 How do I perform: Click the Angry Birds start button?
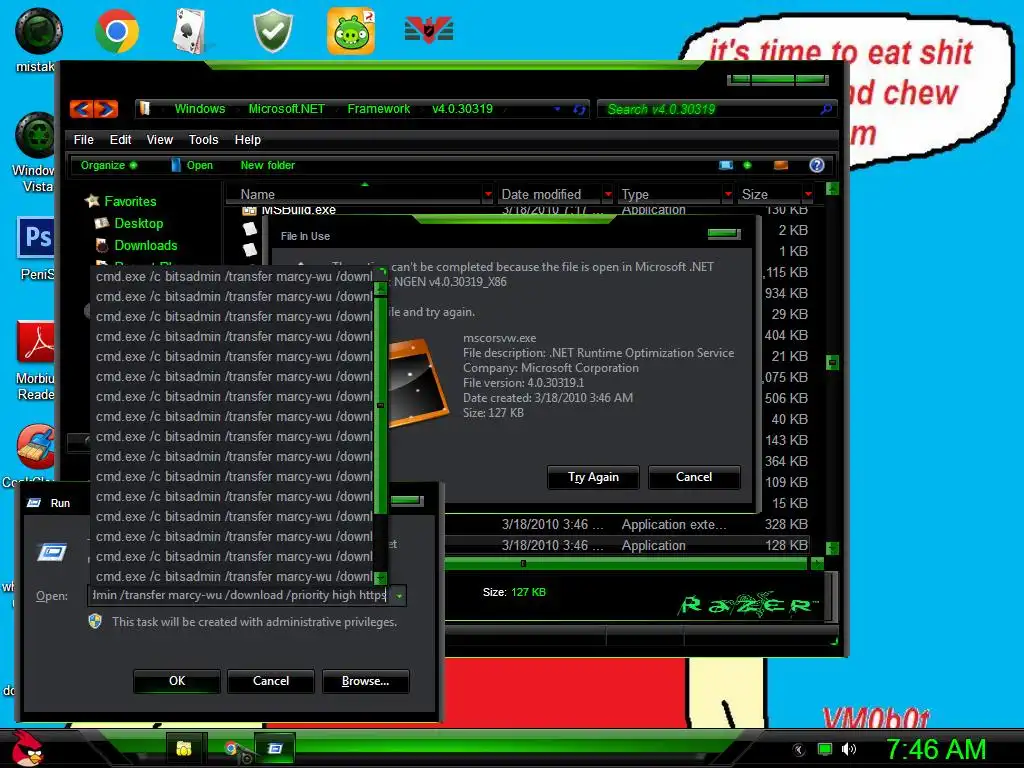tap(27, 748)
